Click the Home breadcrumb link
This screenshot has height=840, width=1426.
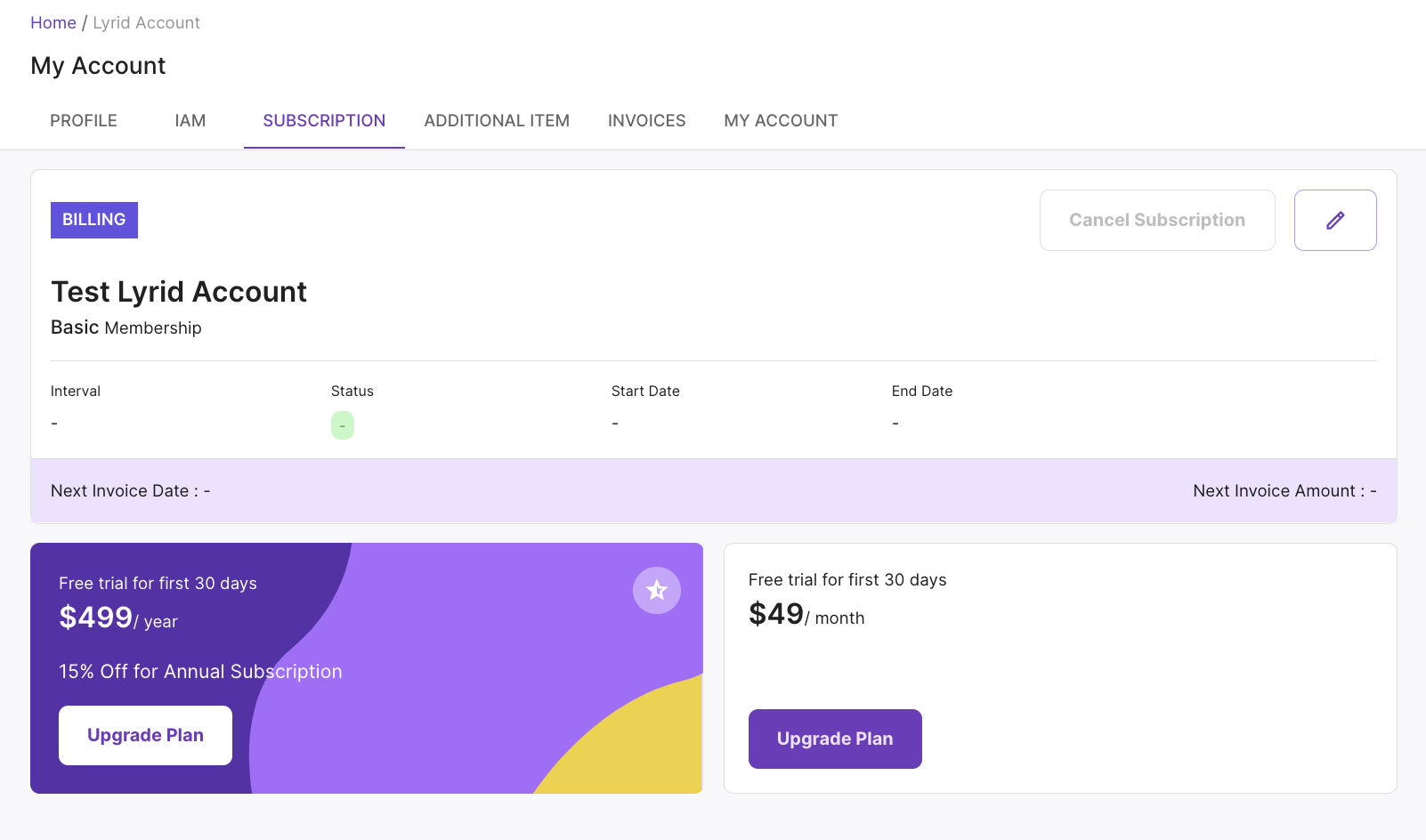point(53,23)
